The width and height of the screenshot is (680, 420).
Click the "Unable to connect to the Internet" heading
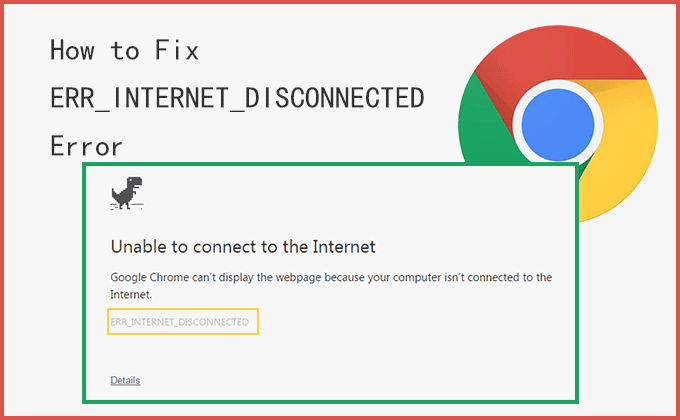[x=243, y=247]
